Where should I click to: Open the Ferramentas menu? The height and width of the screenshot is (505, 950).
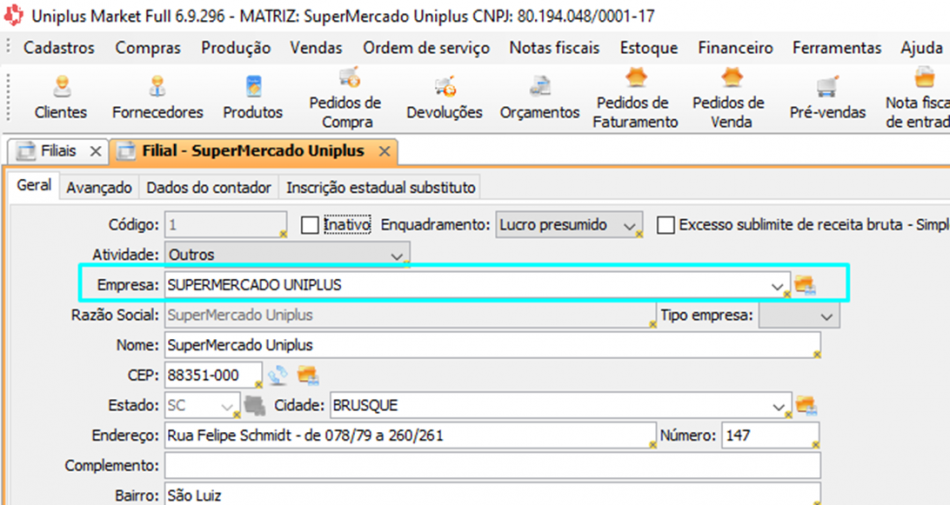(837, 48)
